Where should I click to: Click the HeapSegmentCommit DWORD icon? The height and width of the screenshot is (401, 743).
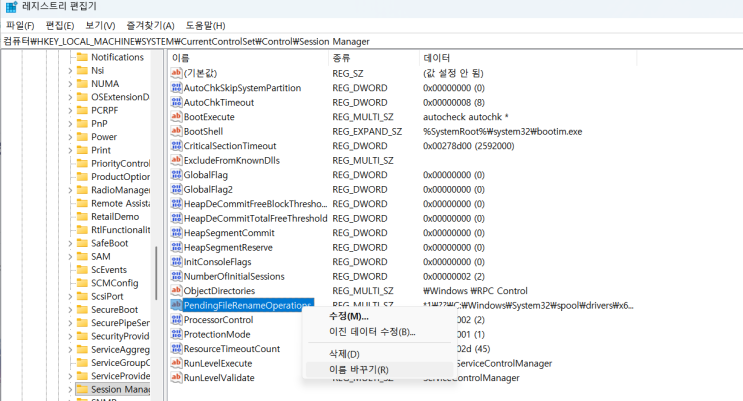[176, 233]
